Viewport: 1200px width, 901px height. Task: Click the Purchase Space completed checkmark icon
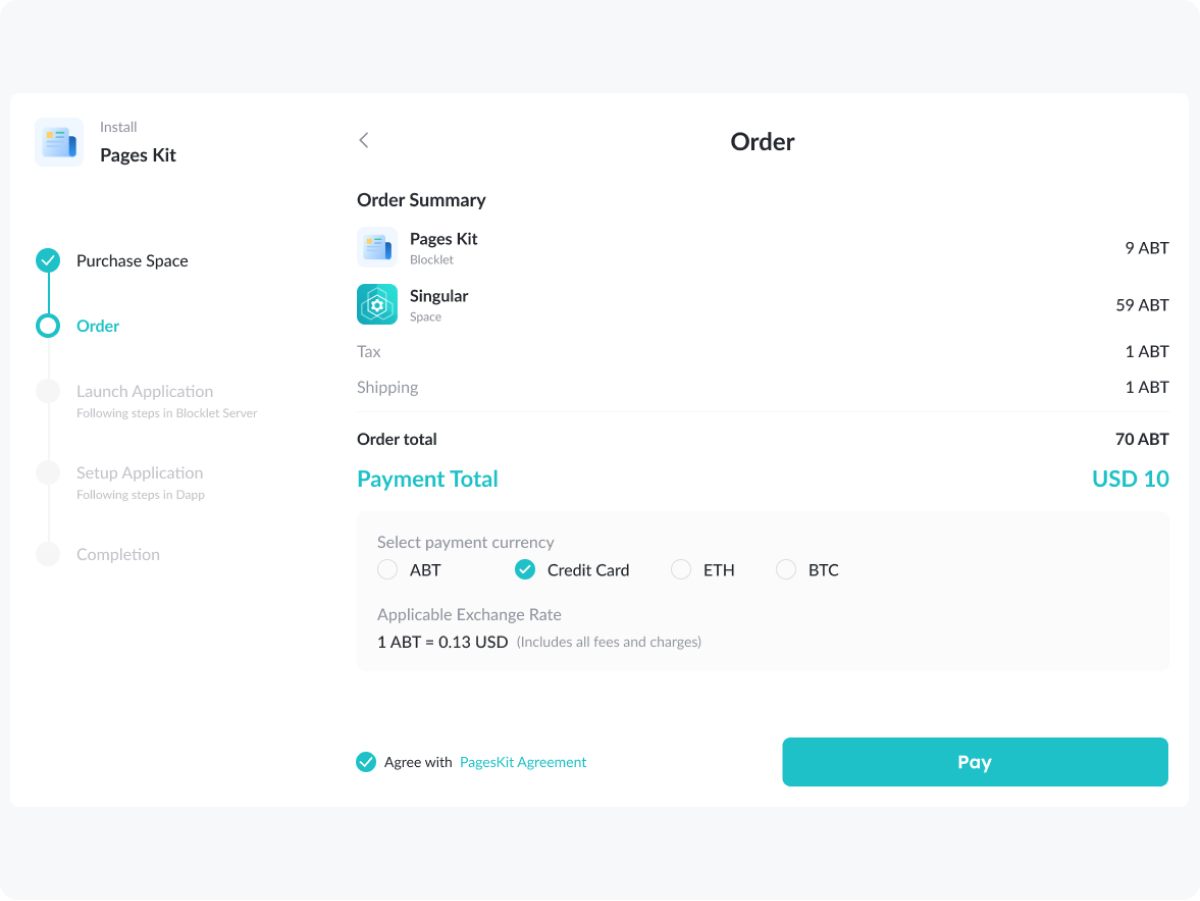[x=48, y=260]
